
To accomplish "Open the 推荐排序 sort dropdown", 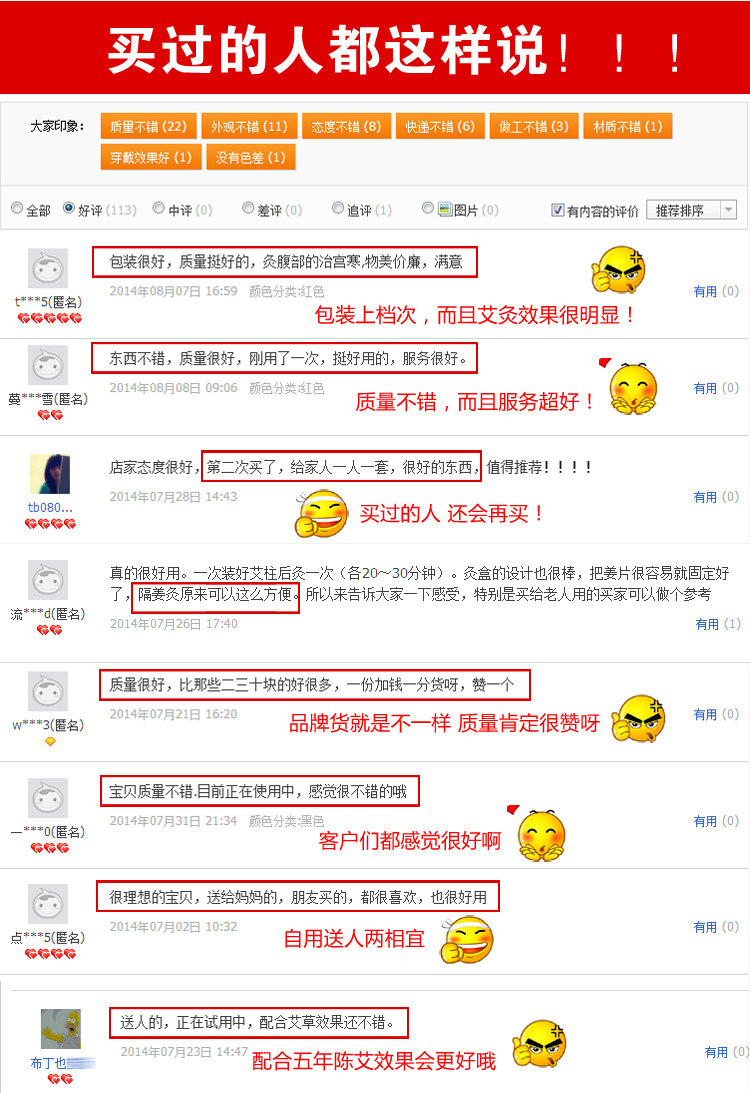I will (x=691, y=210).
